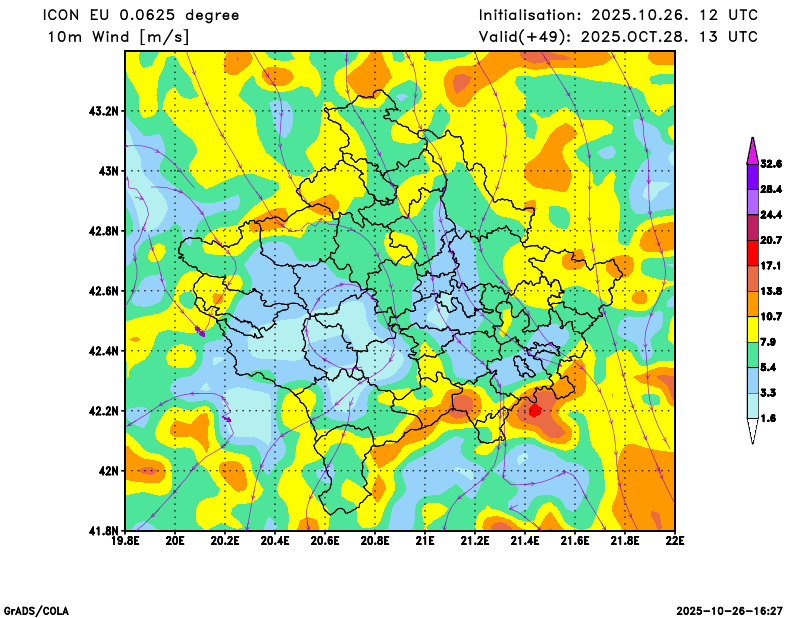The image size is (800, 618).
Task: Click the GrADS/COLA label at bottom left
Action: (37, 610)
